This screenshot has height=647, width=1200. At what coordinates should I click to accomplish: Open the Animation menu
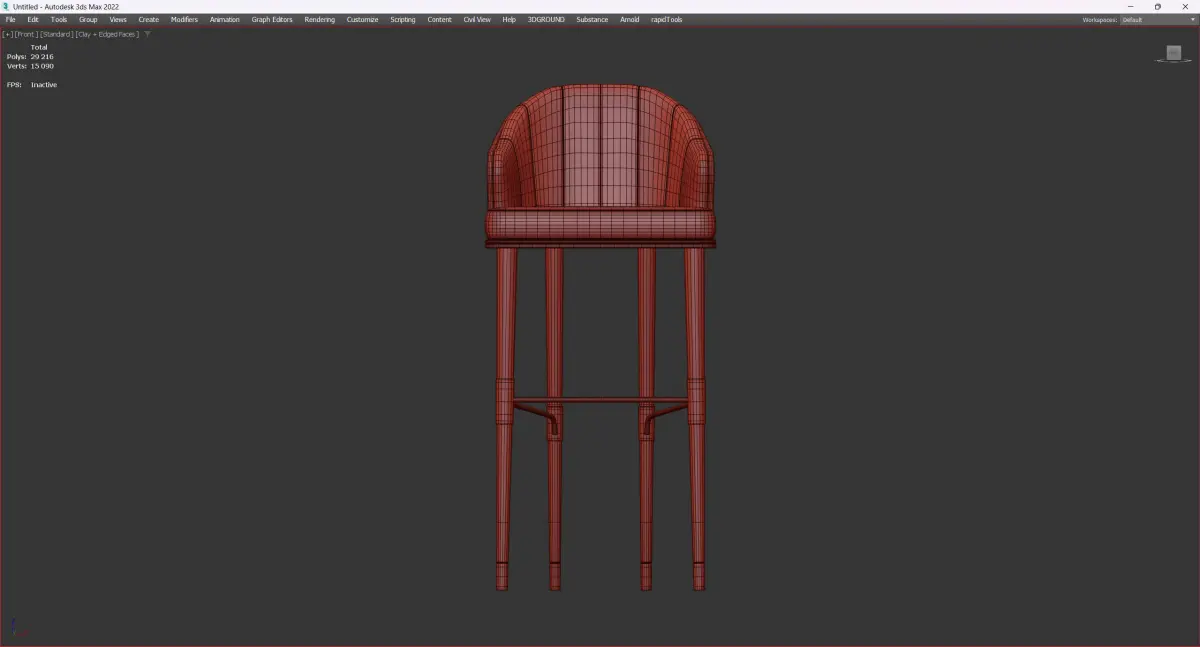click(225, 19)
